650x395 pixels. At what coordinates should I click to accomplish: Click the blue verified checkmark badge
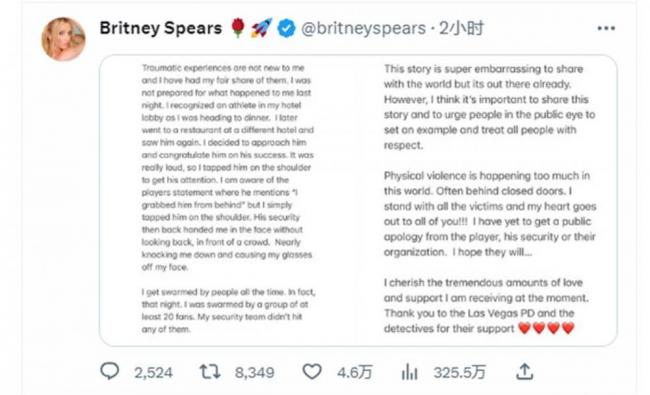click(x=286, y=29)
